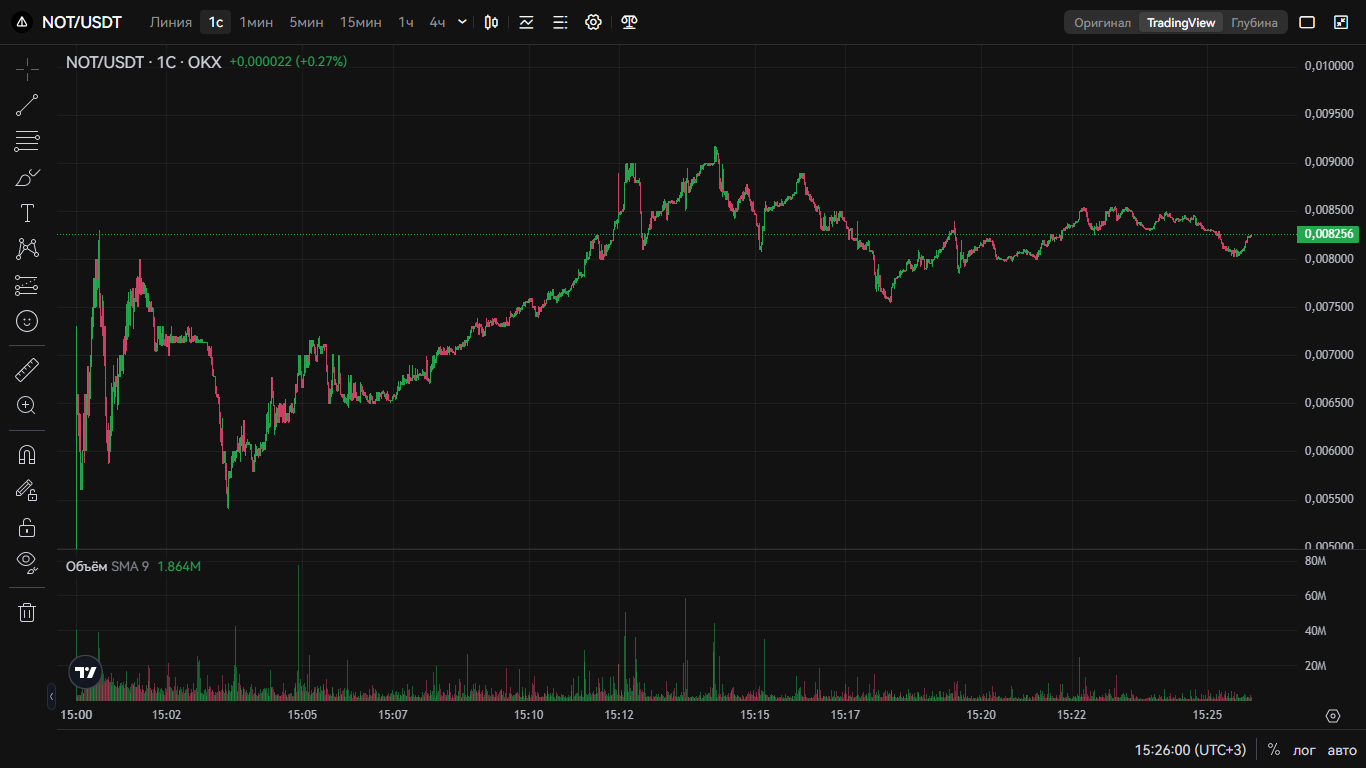This screenshot has width=1366, height=768.
Task: Switch to "Глубина" depth chart
Action: [x=1254, y=22]
